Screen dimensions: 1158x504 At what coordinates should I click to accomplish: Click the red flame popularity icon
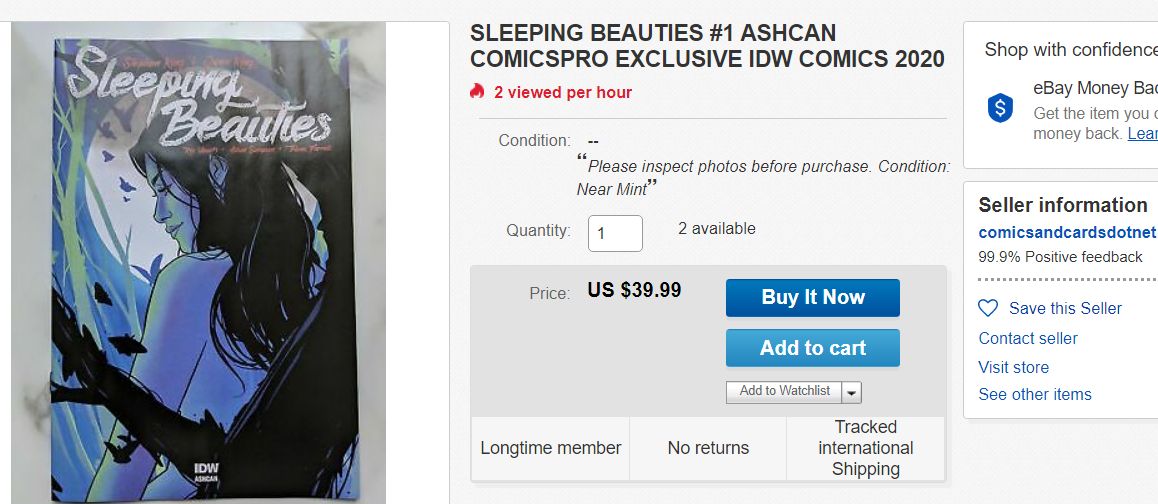477,92
